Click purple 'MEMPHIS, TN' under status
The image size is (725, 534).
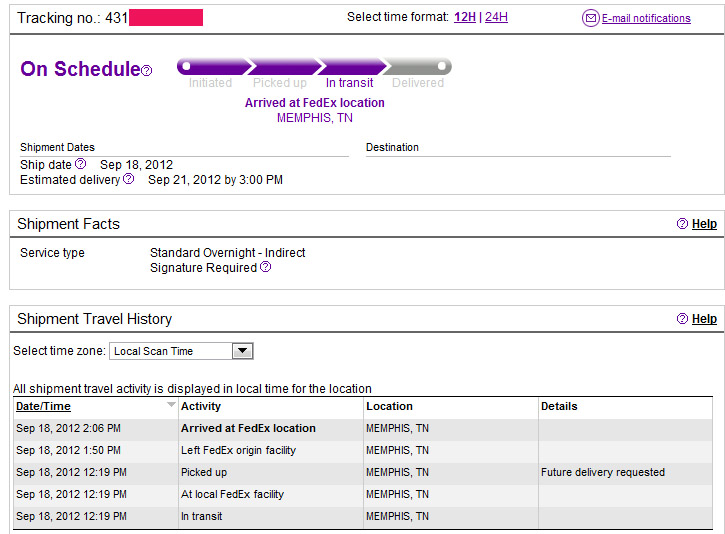click(x=315, y=118)
